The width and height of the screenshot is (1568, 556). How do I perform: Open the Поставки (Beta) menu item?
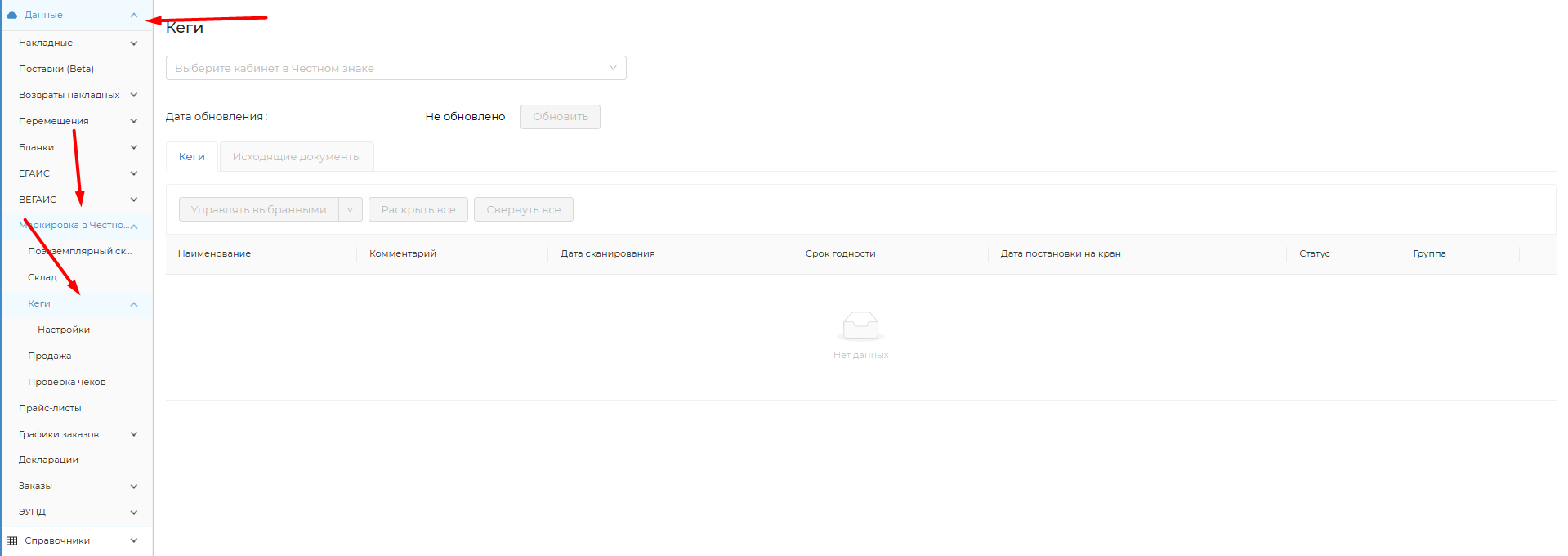coord(56,69)
